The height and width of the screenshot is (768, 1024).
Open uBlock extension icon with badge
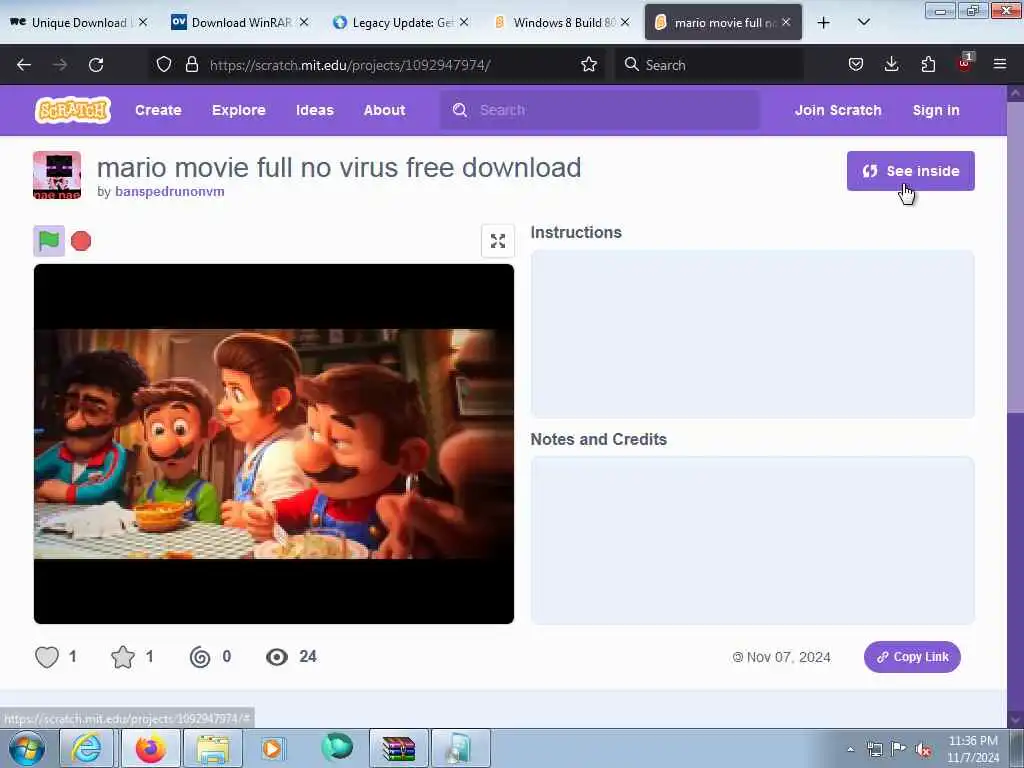965,63
